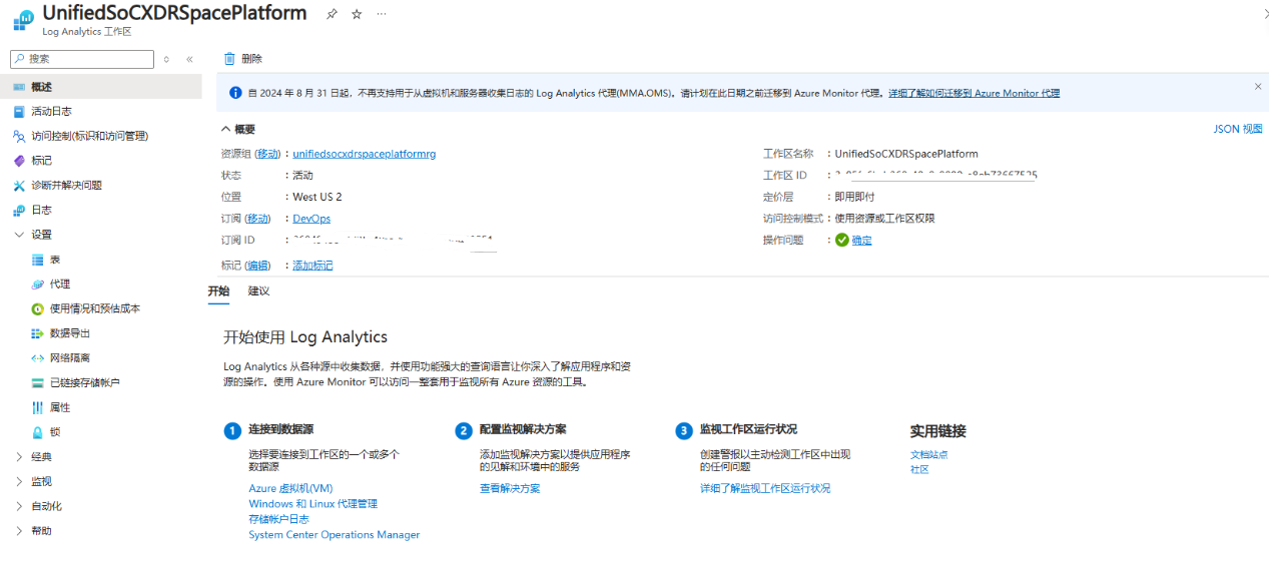
Task: Collapse the 概要 essentials section
Action: point(225,129)
